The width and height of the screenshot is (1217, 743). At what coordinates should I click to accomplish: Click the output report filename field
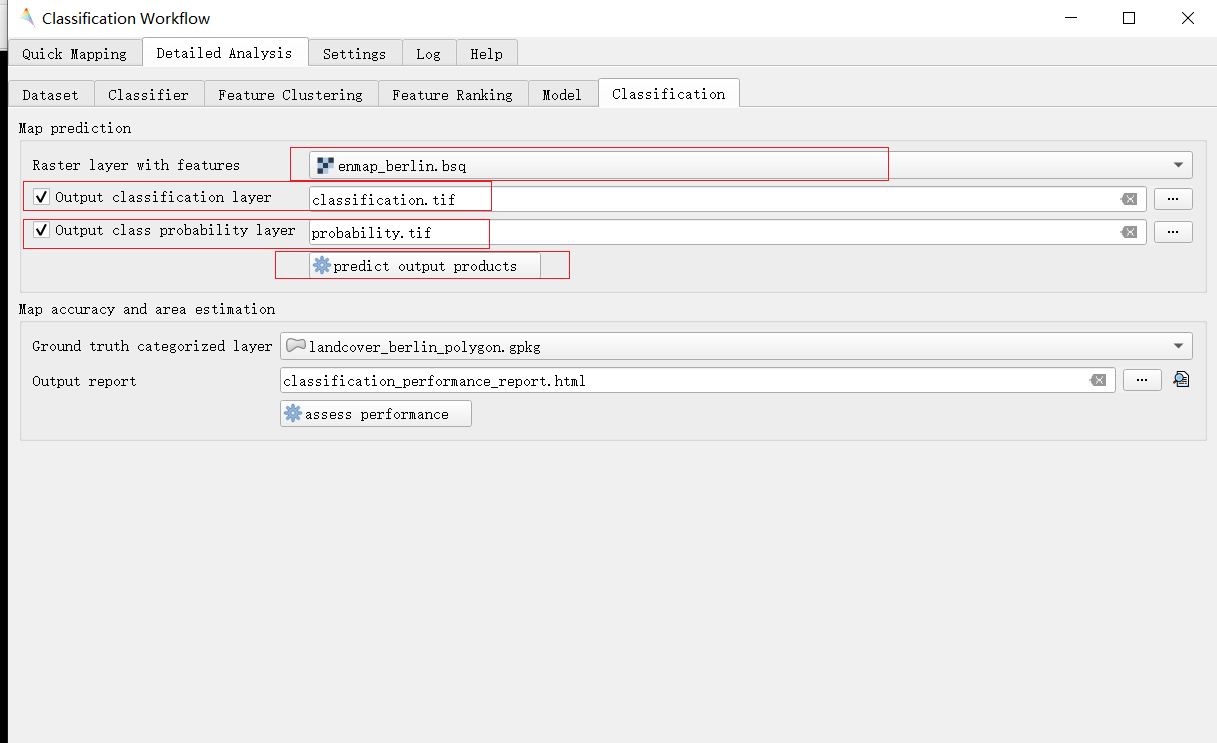coord(680,380)
